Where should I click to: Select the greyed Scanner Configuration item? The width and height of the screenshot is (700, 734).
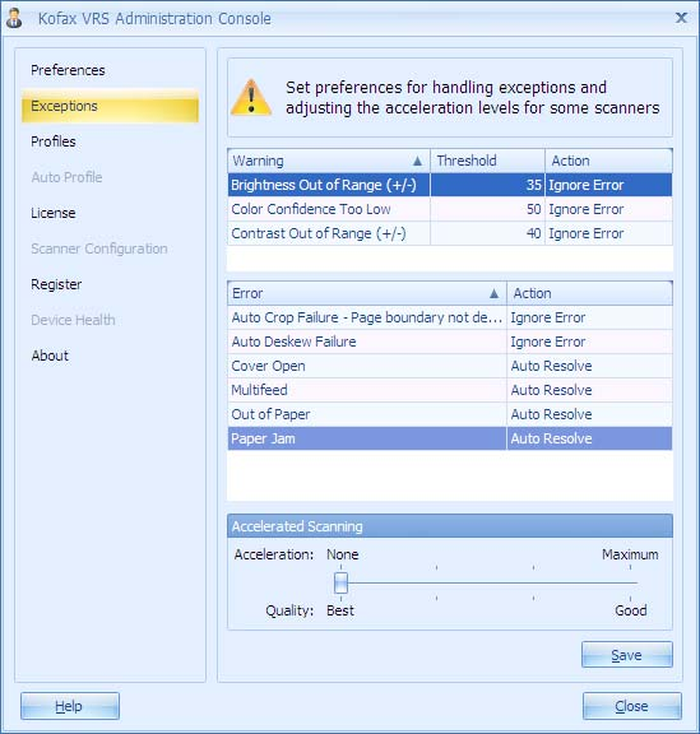(99, 249)
